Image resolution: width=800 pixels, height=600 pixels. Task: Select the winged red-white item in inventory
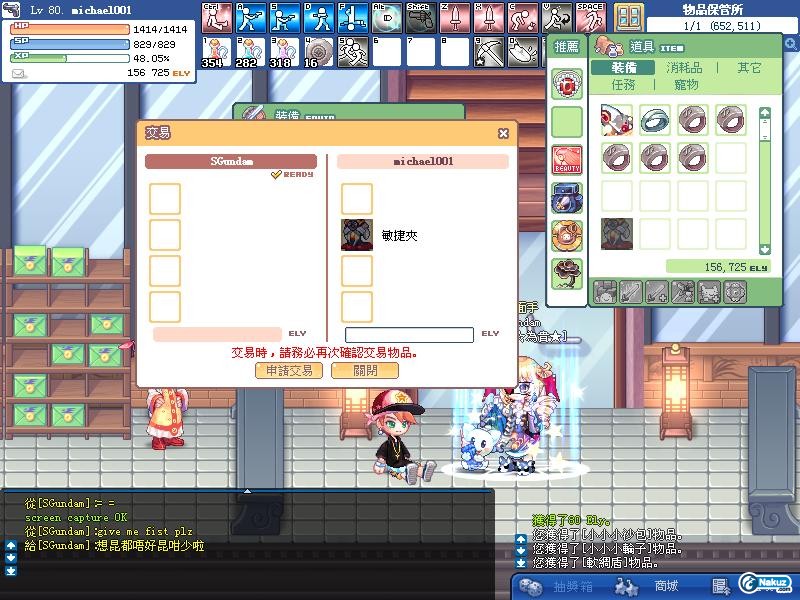pos(617,120)
